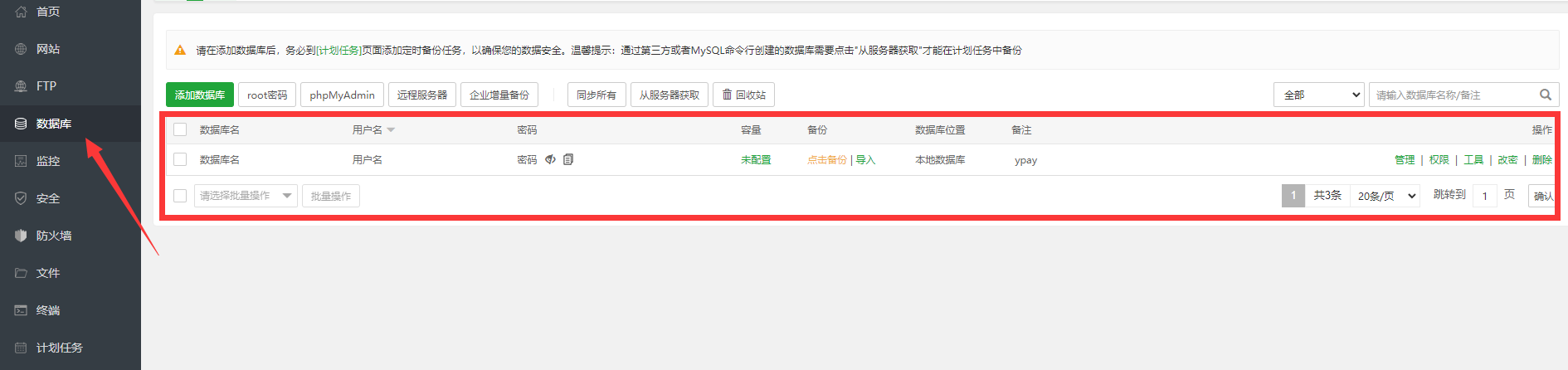Go to 计划任务 in the sidebar

coord(59,348)
